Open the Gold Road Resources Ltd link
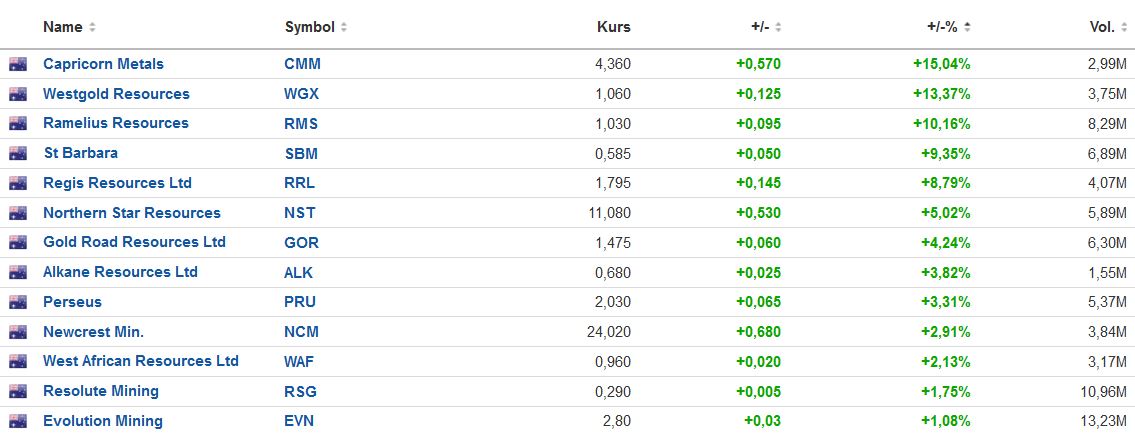This screenshot has width=1135, height=442. click(x=134, y=242)
